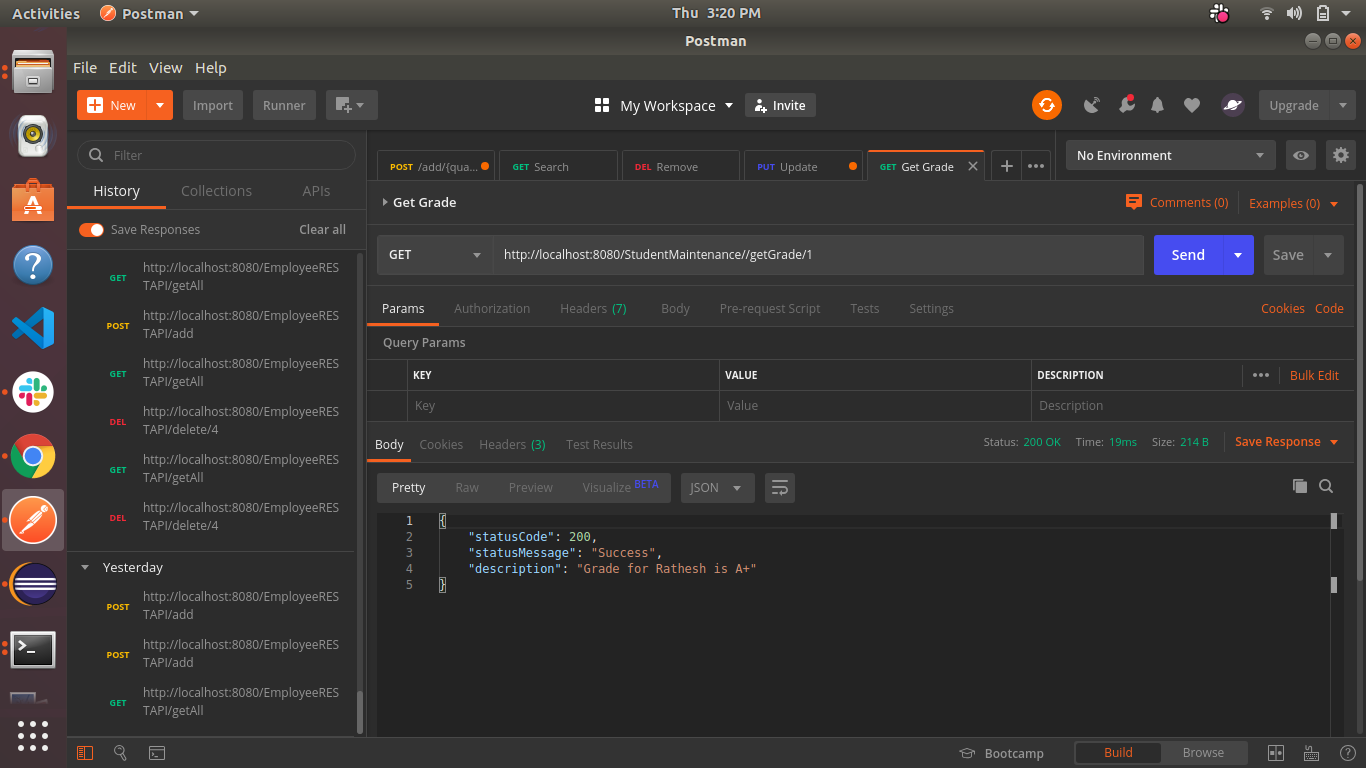Show response Headers (3) tab
Screen dimensions: 1366x768
pos(512,444)
